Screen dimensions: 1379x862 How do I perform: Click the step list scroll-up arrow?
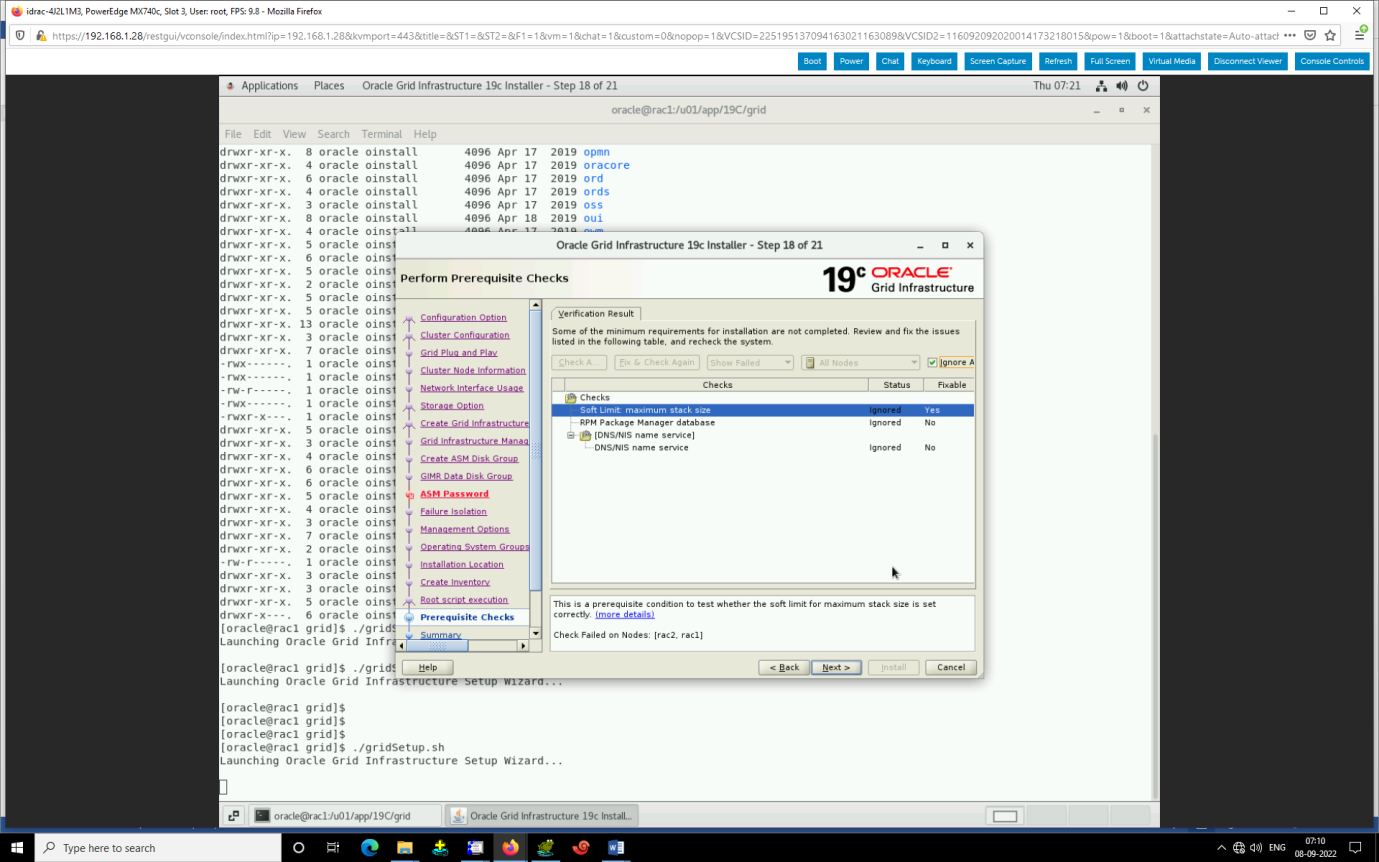[x=536, y=305]
